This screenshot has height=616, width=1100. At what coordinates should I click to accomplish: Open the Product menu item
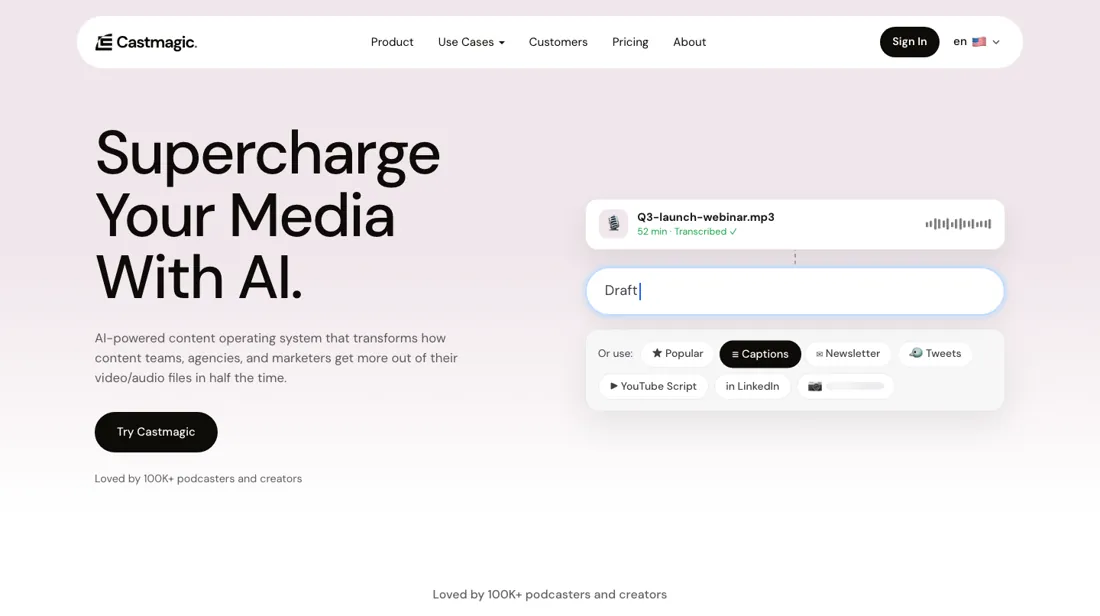[x=391, y=42]
